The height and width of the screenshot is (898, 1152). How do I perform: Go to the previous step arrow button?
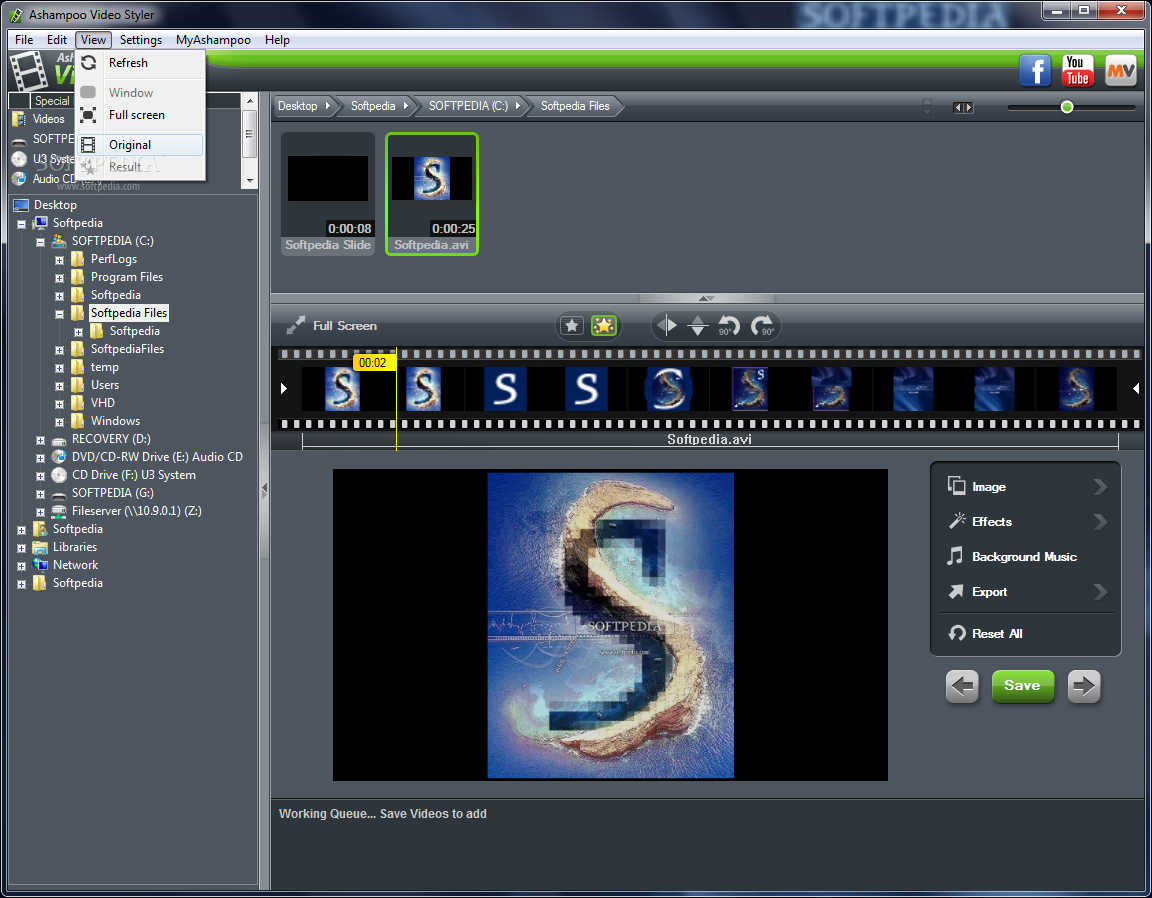pyautogui.click(x=962, y=686)
